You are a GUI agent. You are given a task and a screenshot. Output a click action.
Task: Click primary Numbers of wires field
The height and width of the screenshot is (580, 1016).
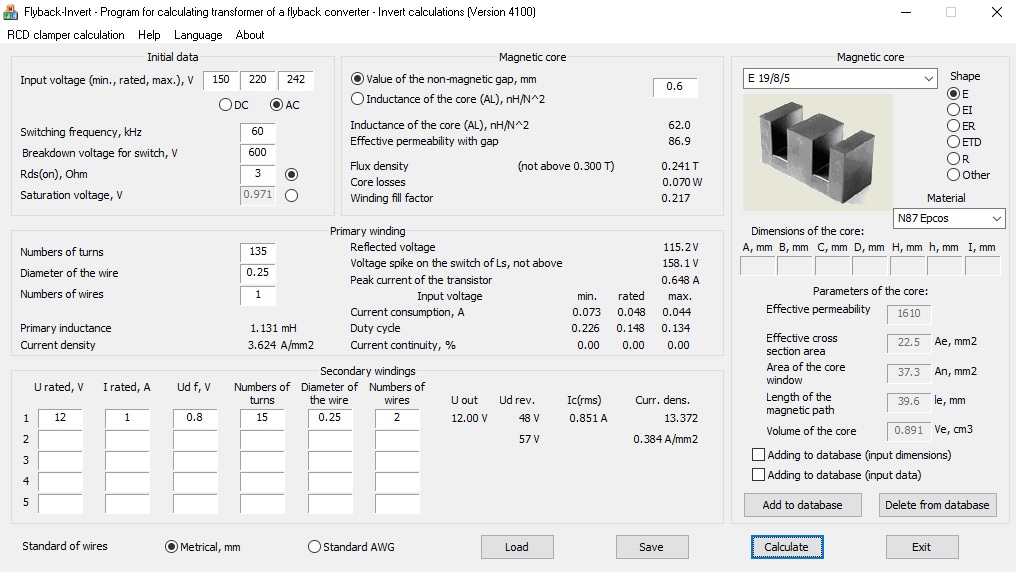click(257, 295)
